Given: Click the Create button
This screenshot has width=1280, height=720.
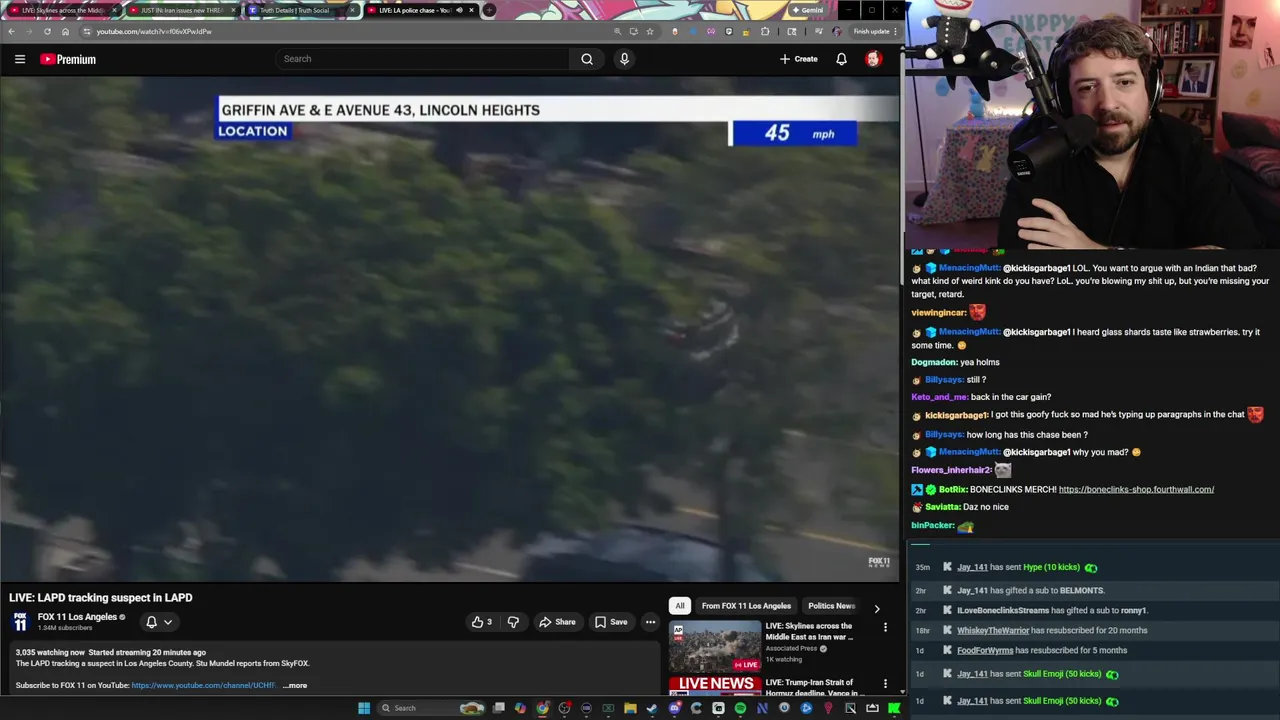Looking at the screenshot, I should point(799,59).
